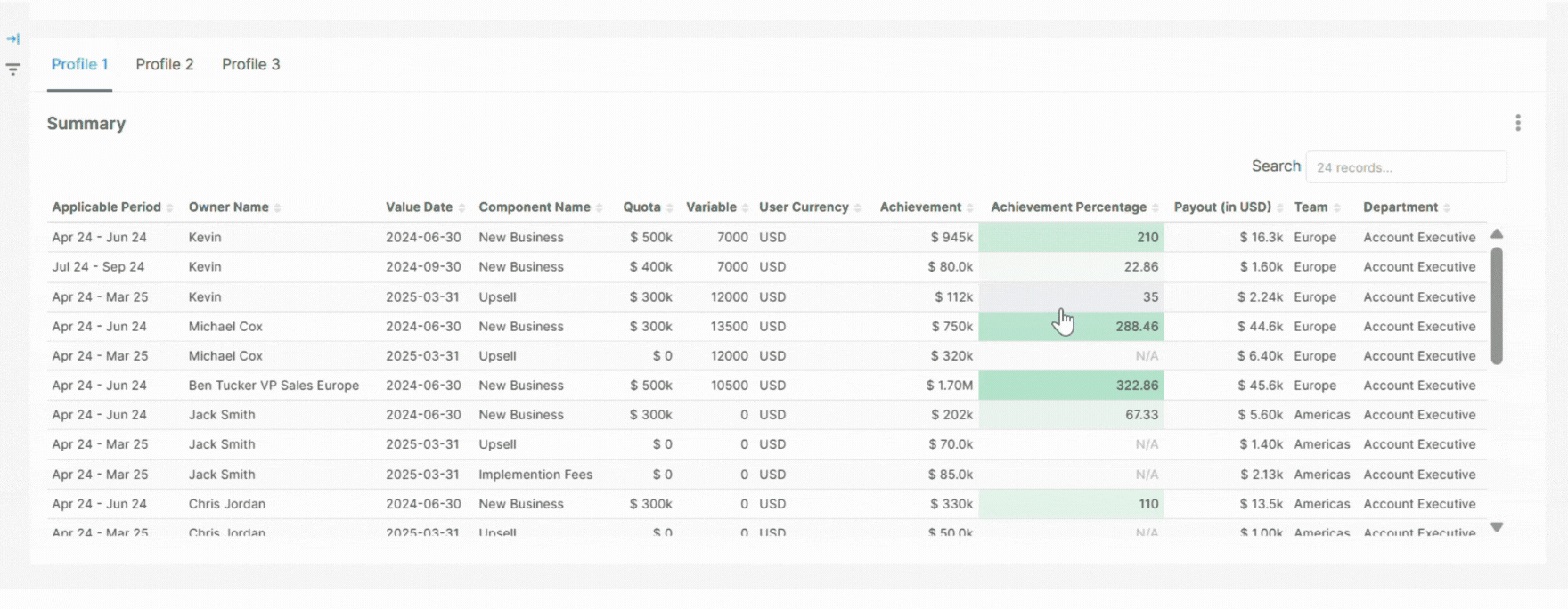This screenshot has height=609, width=1568.
Task: Sort by Achievement column arrows
Action: point(970,207)
